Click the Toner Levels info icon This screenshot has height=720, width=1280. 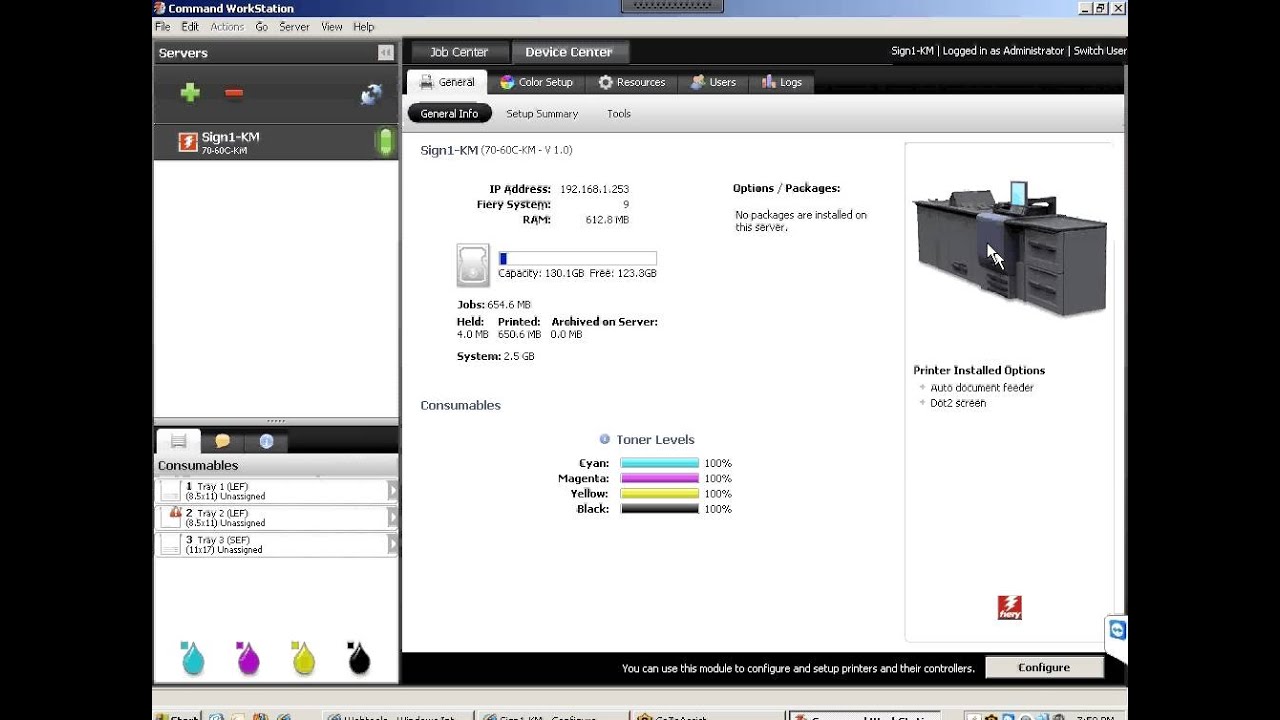pyautogui.click(x=604, y=439)
